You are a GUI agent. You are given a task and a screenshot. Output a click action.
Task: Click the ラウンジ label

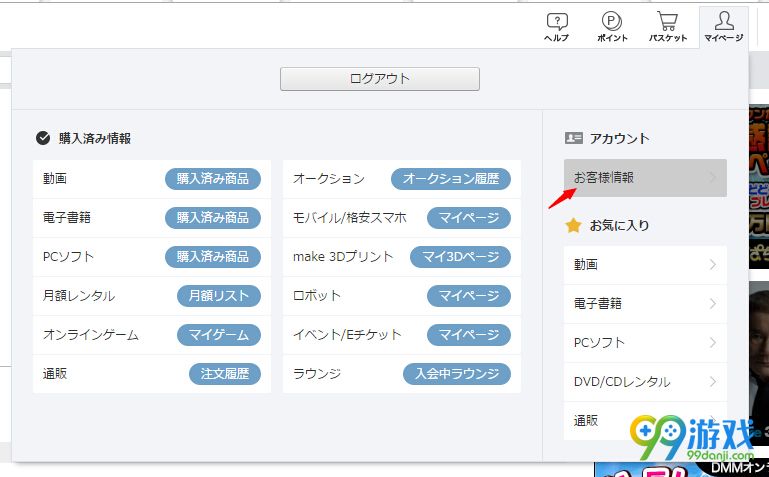tap(317, 374)
